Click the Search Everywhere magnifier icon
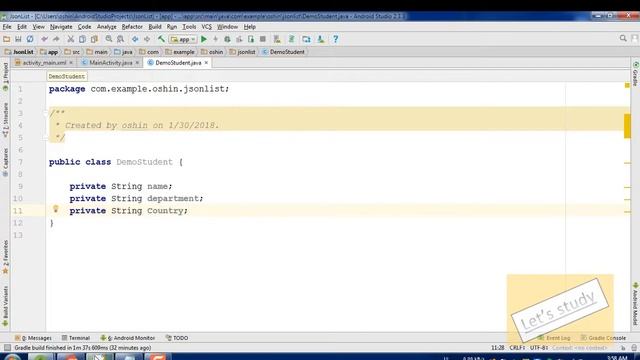This screenshot has width=640, height=360. pyautogui.click(x=623, y=38)
